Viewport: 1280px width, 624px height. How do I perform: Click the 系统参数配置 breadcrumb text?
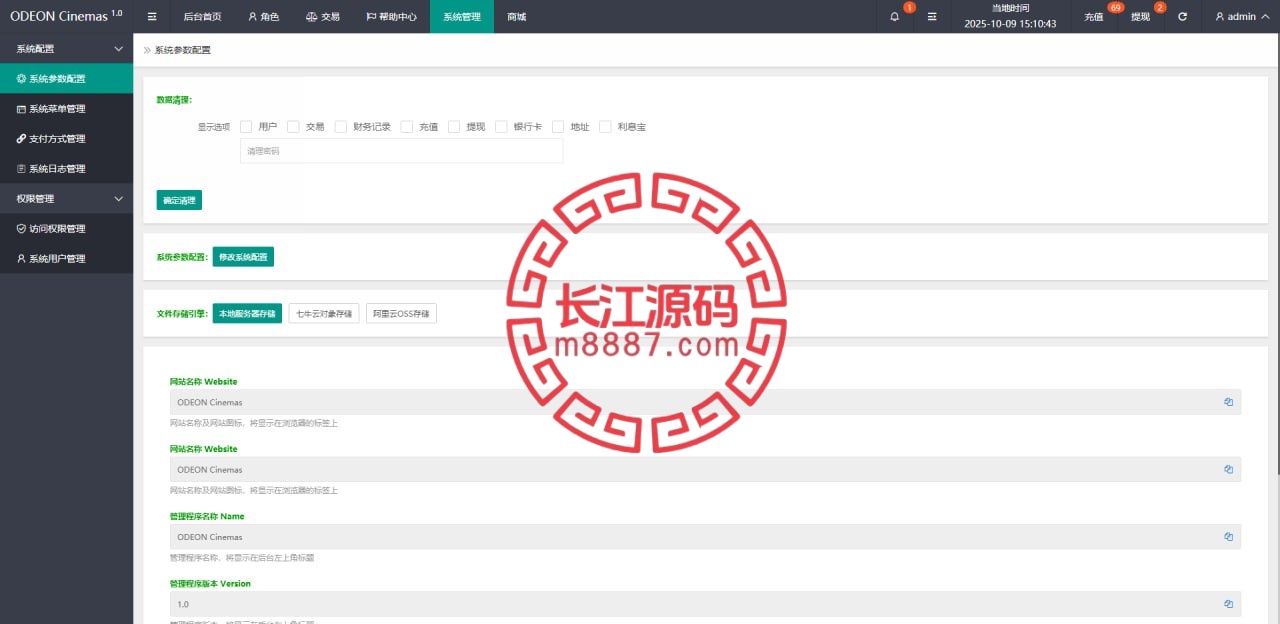coord(183,50)
